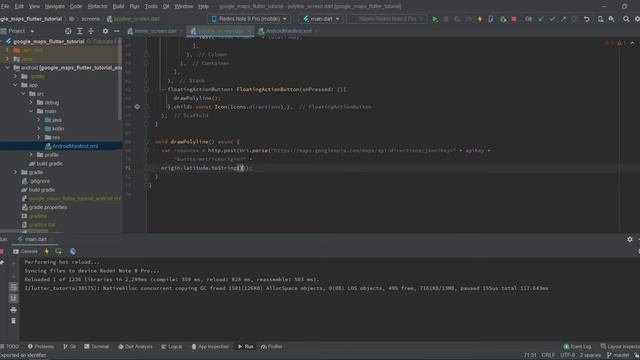The image size is (640, 360).
Task: Open the Problems tool window
Action: [41, 347]
